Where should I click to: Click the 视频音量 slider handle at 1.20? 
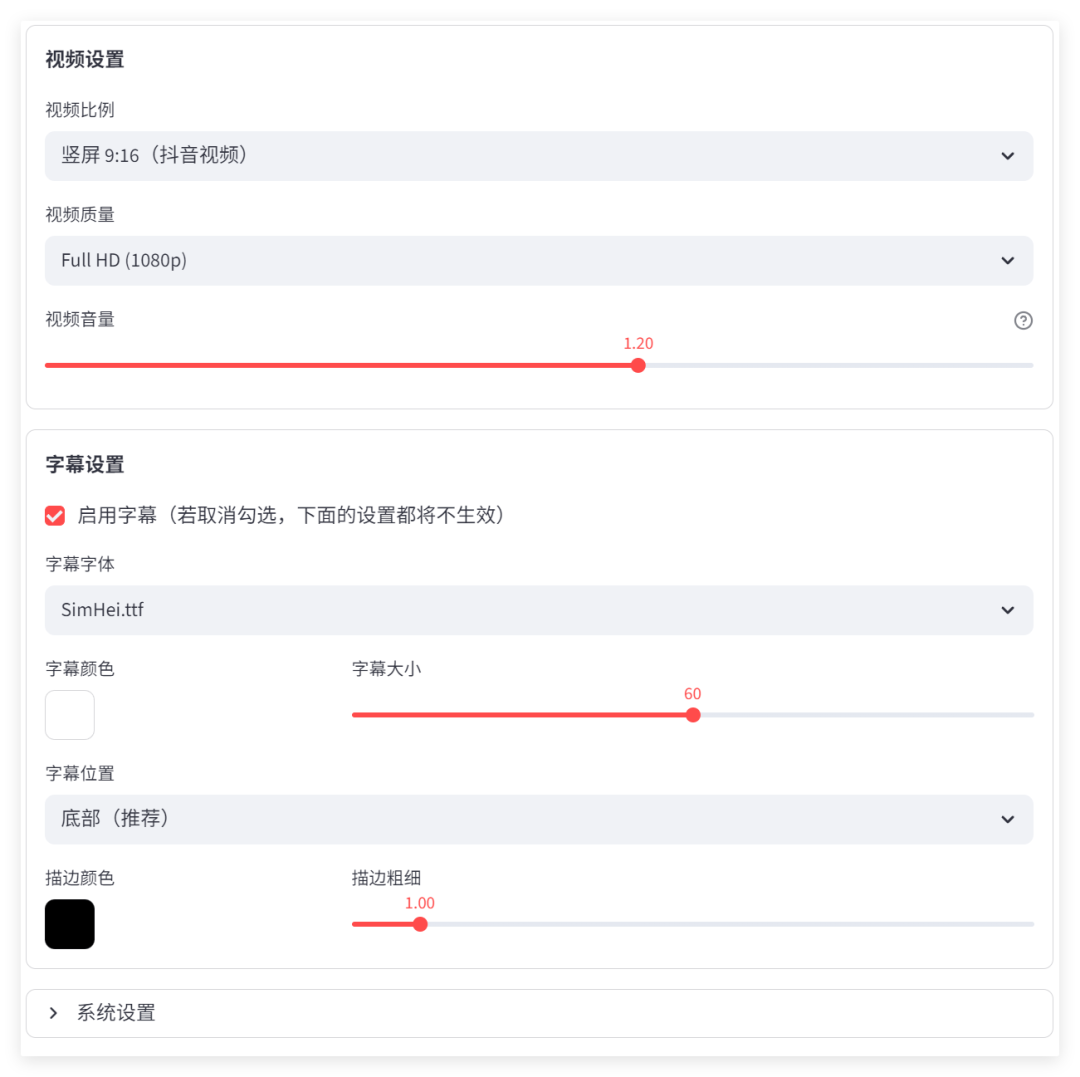tap(638, 365)
